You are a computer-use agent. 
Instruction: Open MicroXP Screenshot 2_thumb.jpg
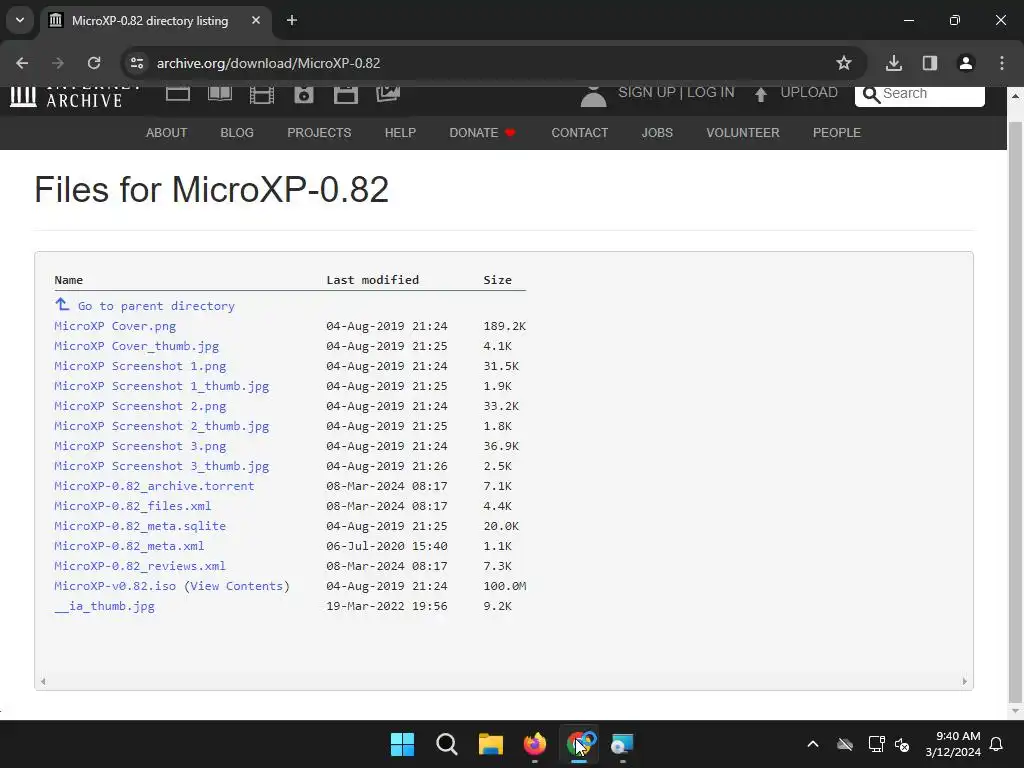(161, 426)
